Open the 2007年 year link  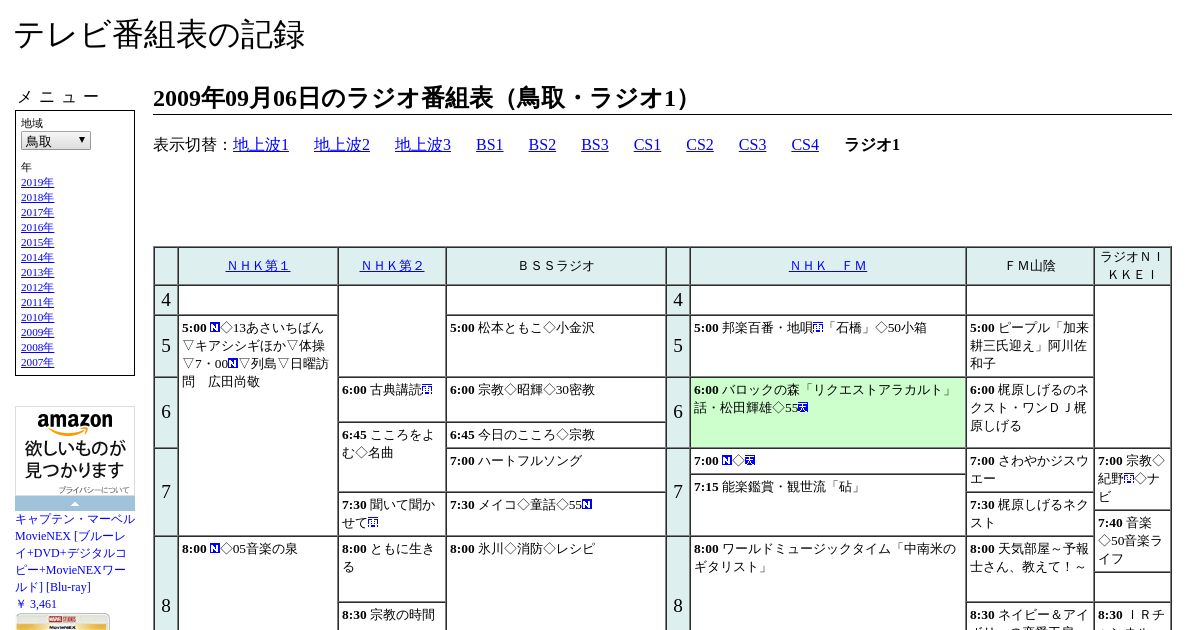37,362
